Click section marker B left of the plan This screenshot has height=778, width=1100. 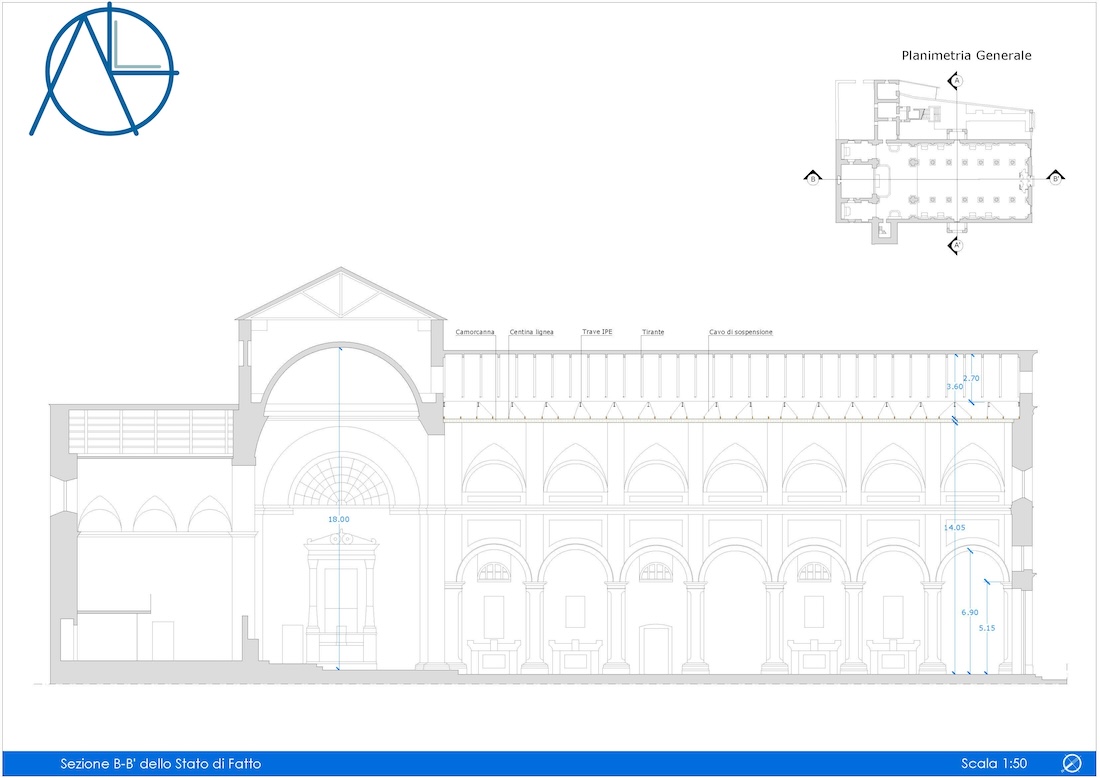[813, 179]
